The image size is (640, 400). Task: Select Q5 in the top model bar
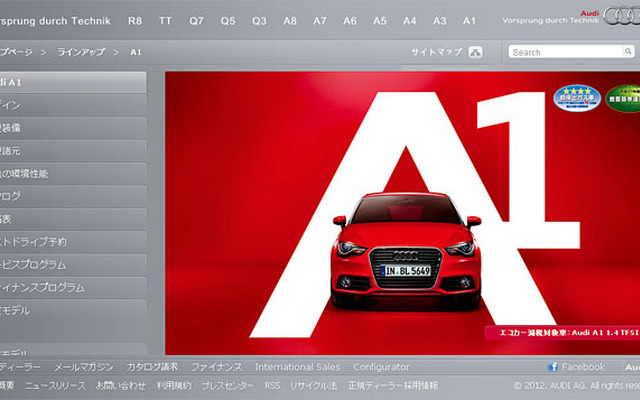(228, 21)
